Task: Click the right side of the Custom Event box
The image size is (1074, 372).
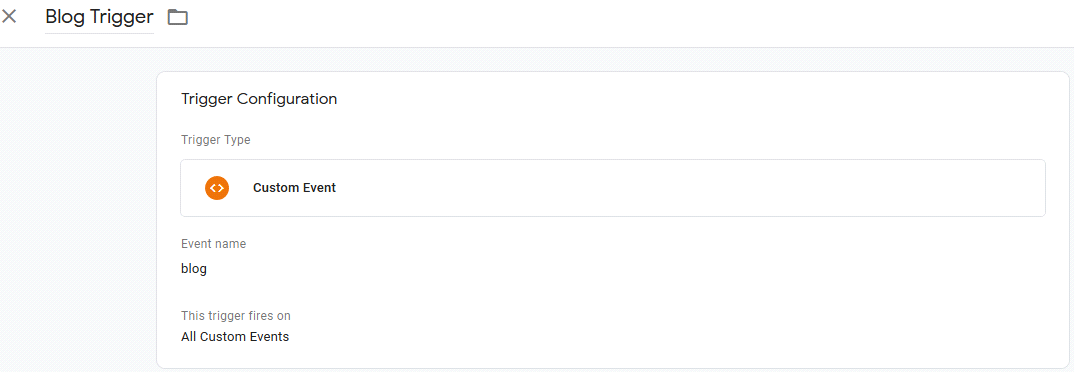Action: pos(890,188)
